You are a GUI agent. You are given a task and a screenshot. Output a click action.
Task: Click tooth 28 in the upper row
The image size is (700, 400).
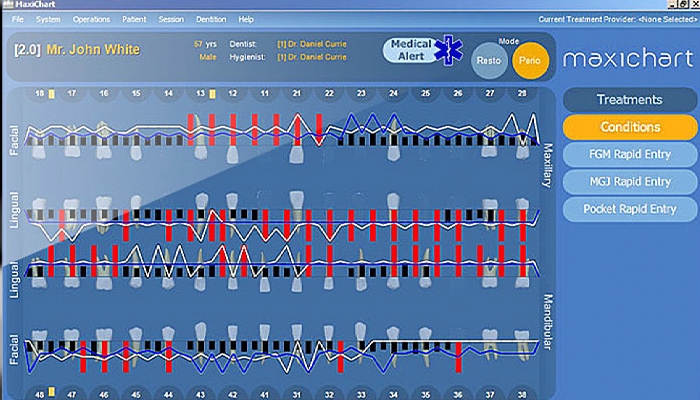[x=520, y=93]
